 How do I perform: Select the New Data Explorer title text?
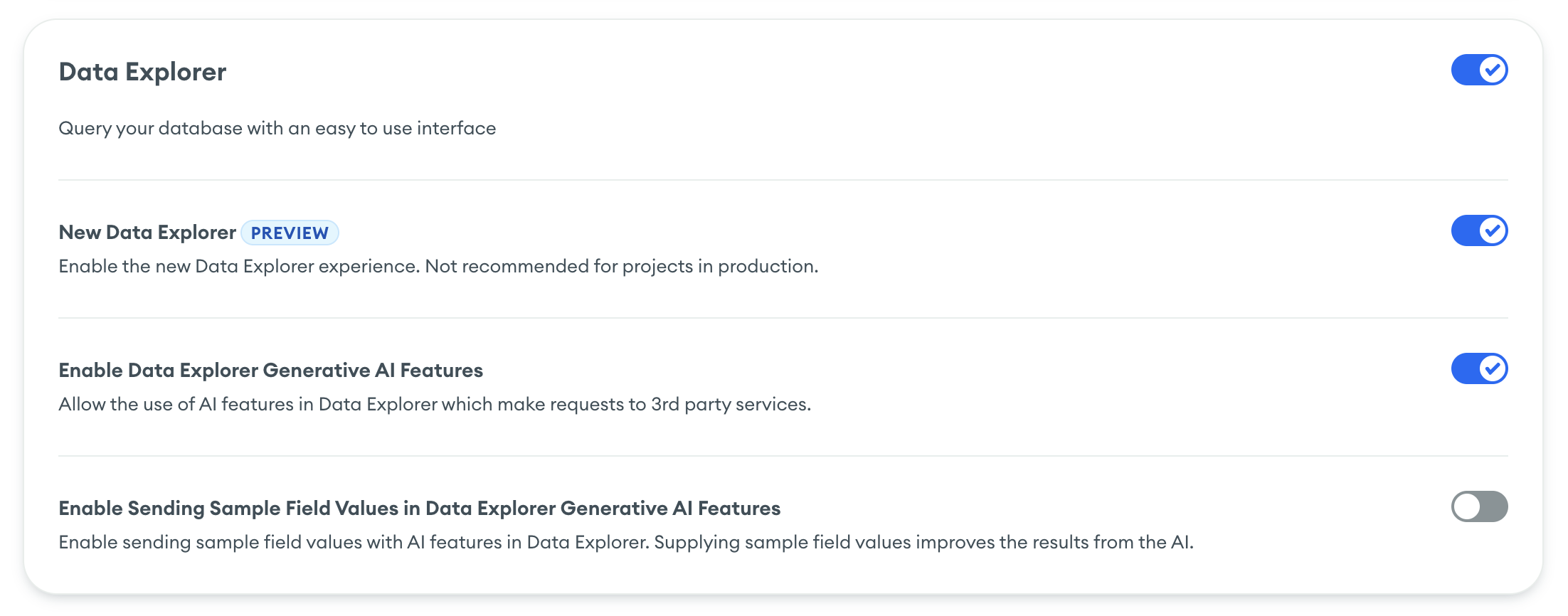pos(147,231)
